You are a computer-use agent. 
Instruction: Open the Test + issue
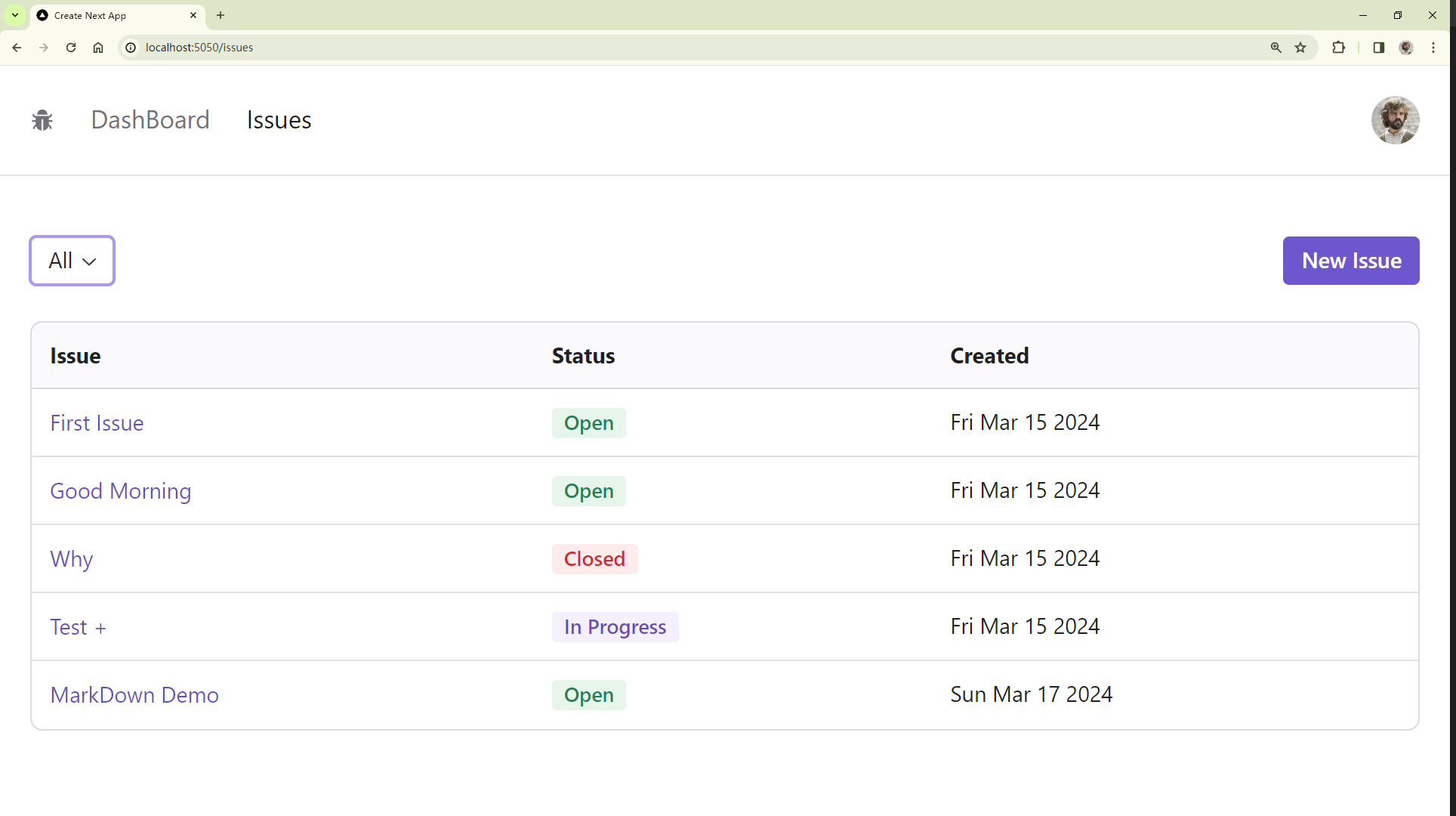point(78,627)
